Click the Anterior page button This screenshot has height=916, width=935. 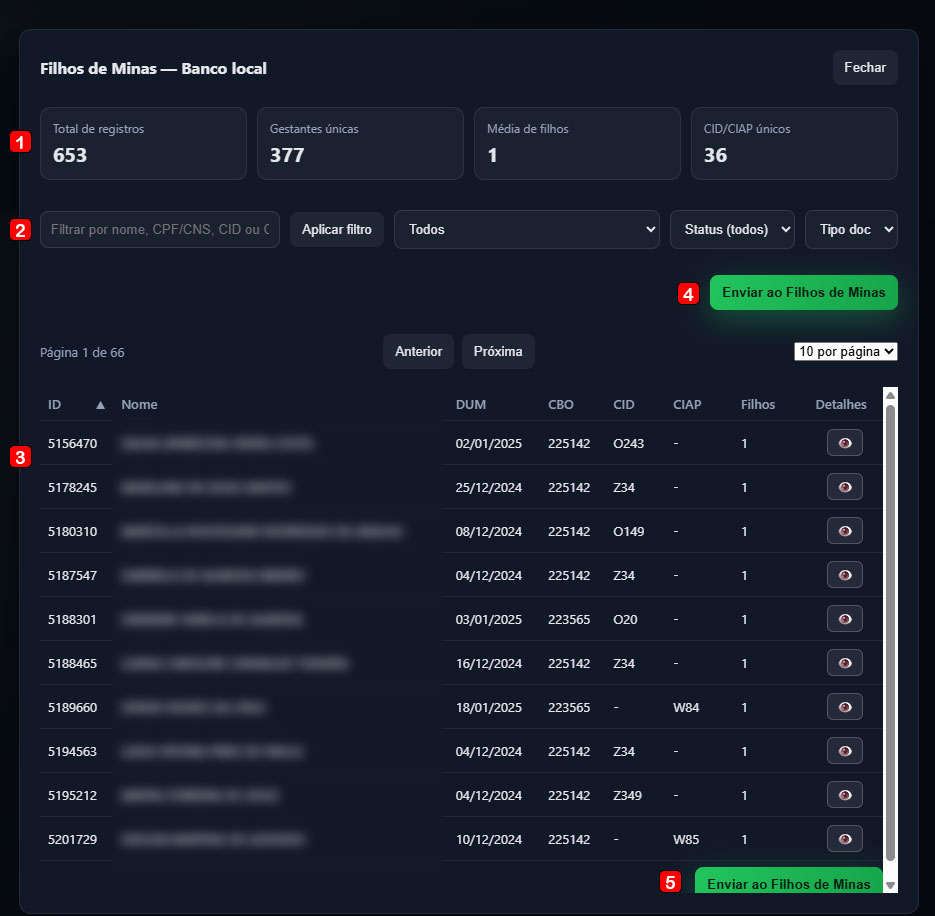(x=418, y=352)
